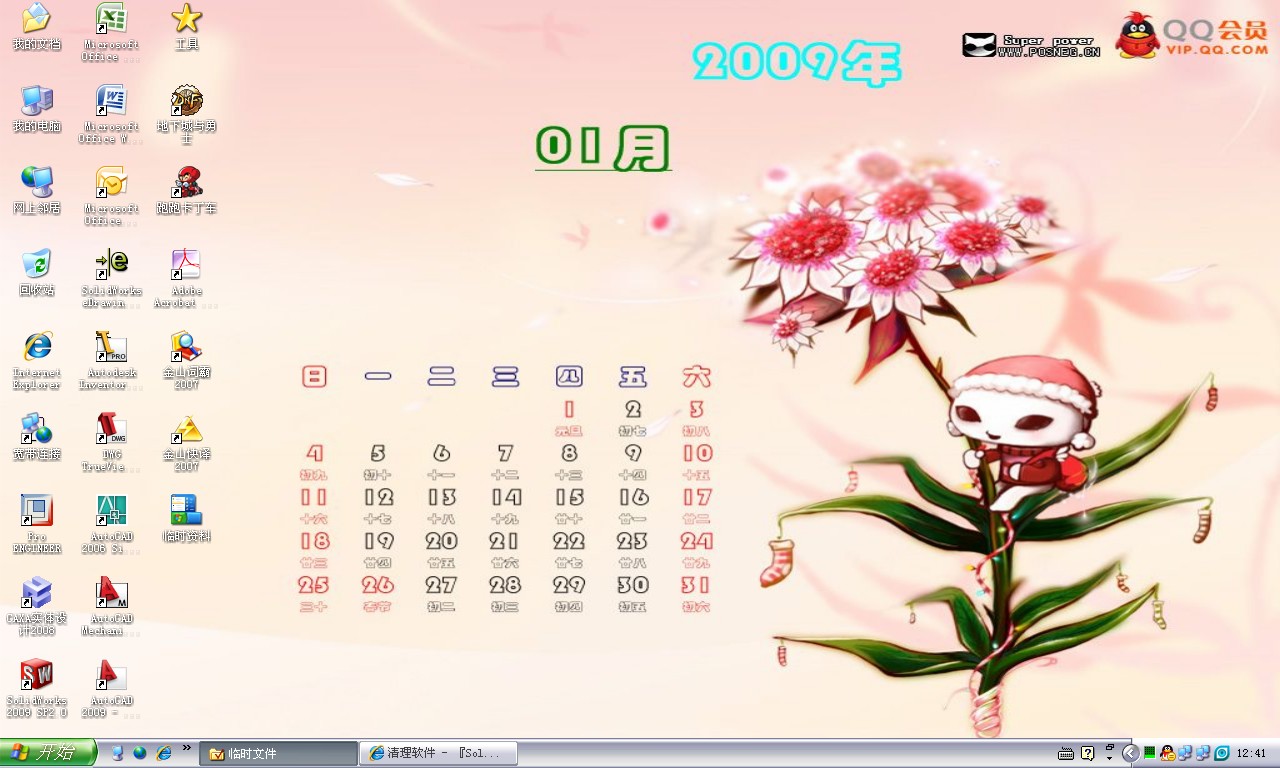1280x768 pixels.
Task: Select the CAXA实体设计2006 shortcut
Action: point(36,607)
